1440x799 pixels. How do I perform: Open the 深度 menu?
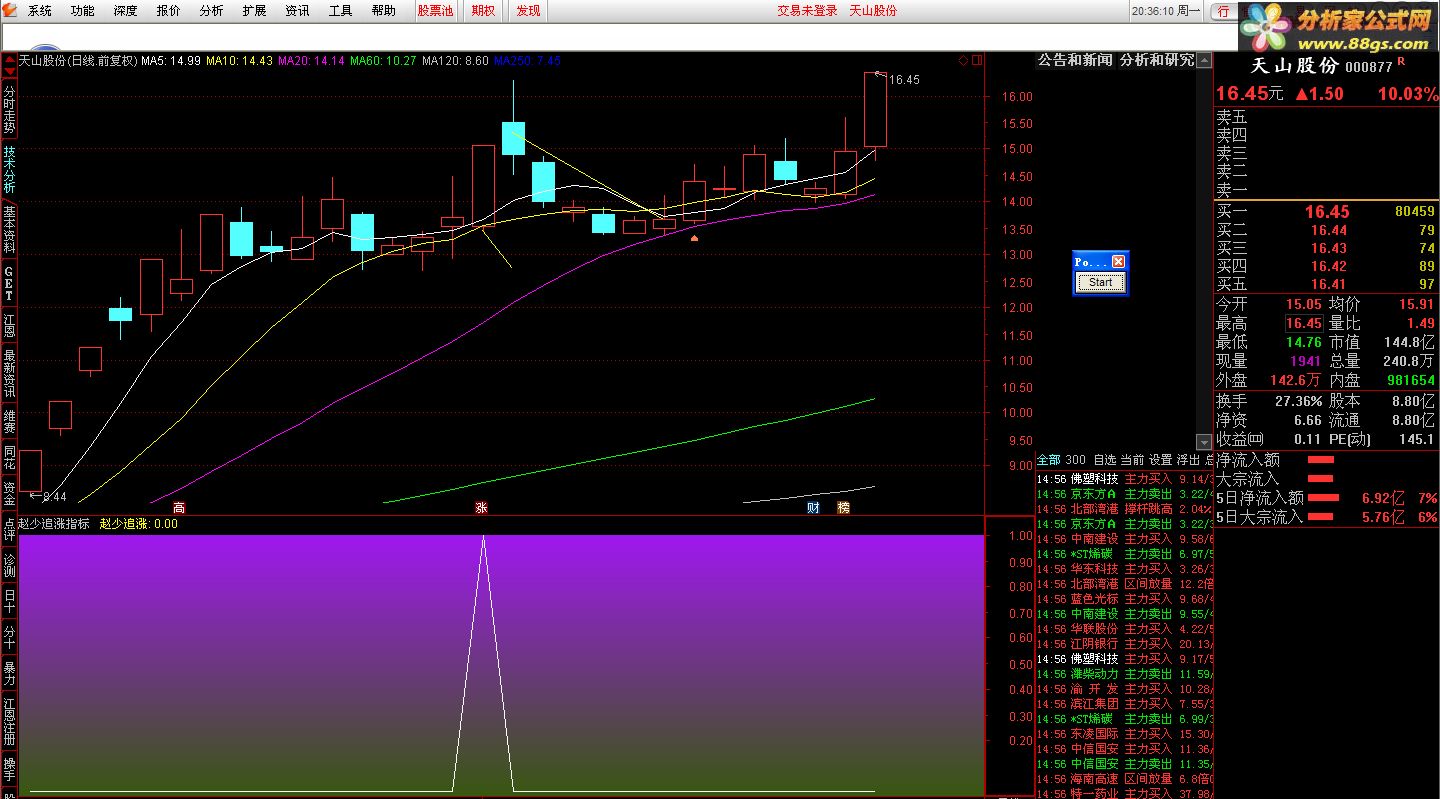pyautogui.click(x=126, y=11)
